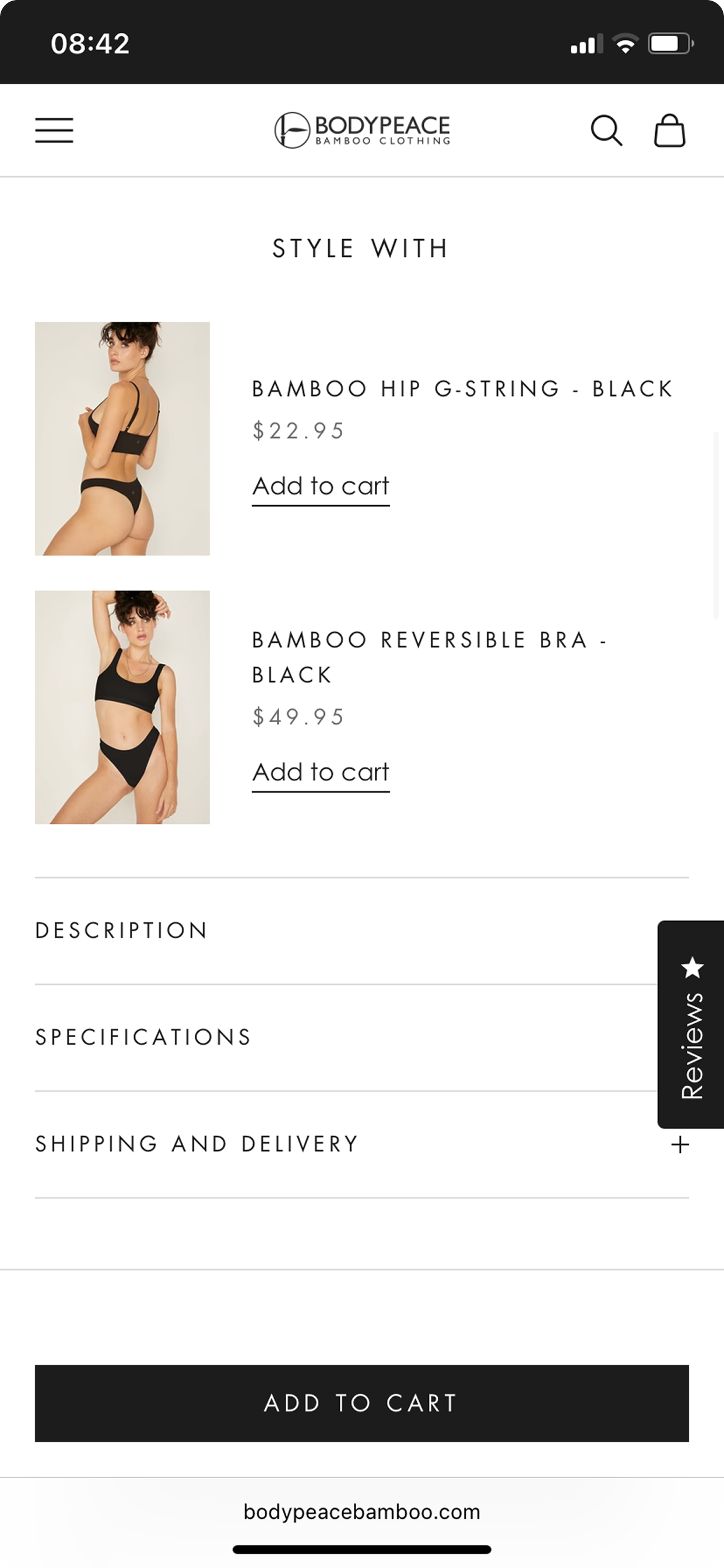Image resolution: width=724 pixels, height=1568 pixels.
Task: Expand the Specifications section
Action: pyautogui.click(x=362, y=1037)
